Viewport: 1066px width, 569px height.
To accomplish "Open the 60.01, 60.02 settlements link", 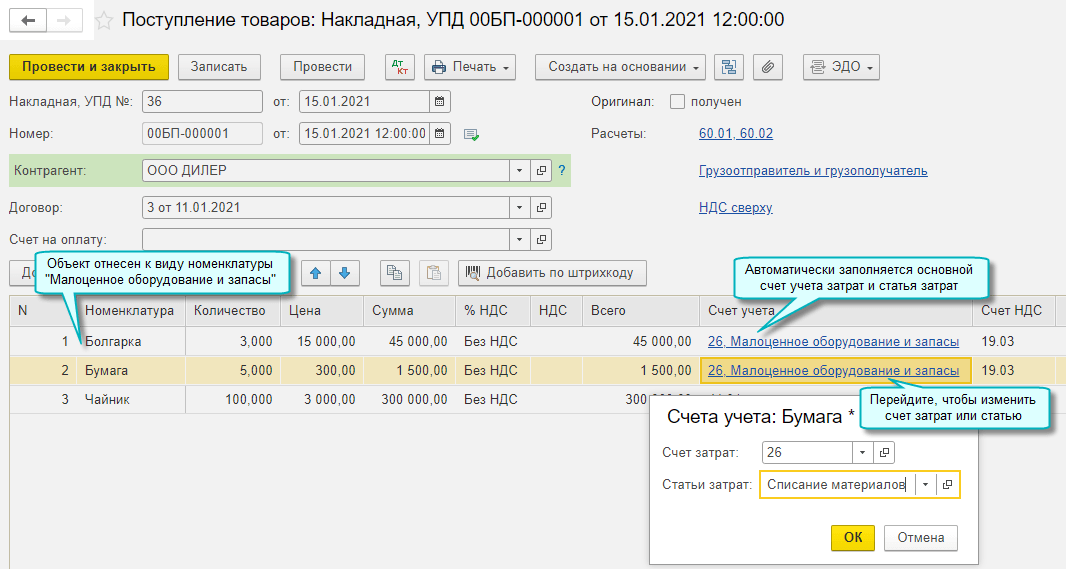I will coord(735,133).
